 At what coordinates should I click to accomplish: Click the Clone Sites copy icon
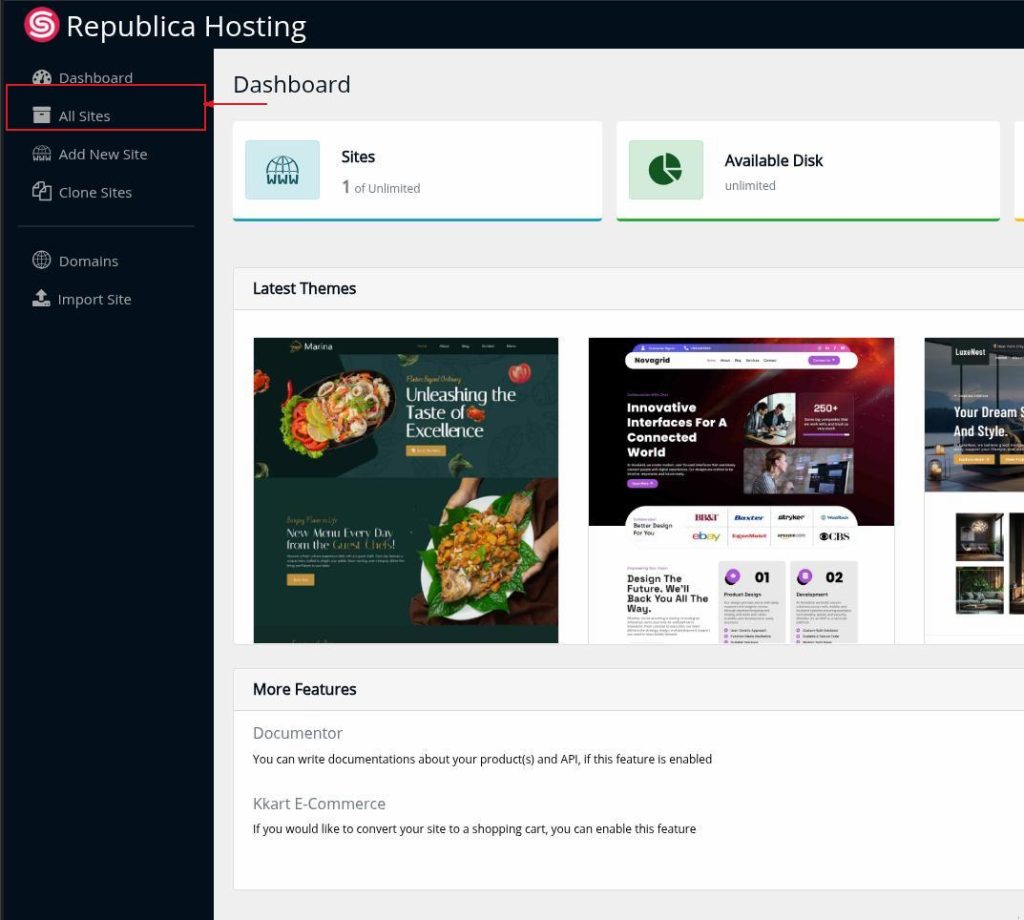pyautogui.click(x=41, y=192)
